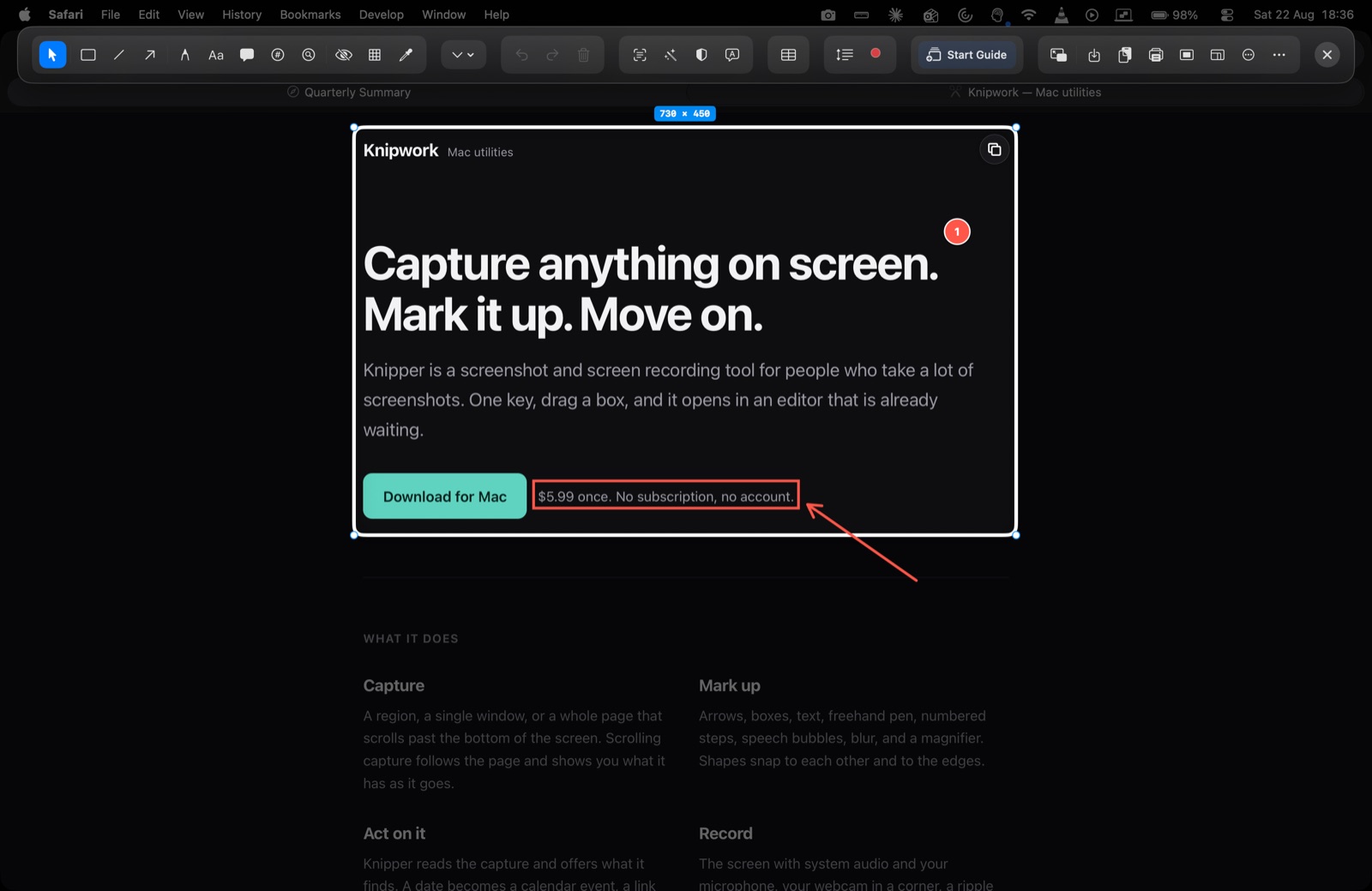The image size is (1372, 891).
Task: Open the plain three-dots overflow menu
Action: (x=1279, y=55)
